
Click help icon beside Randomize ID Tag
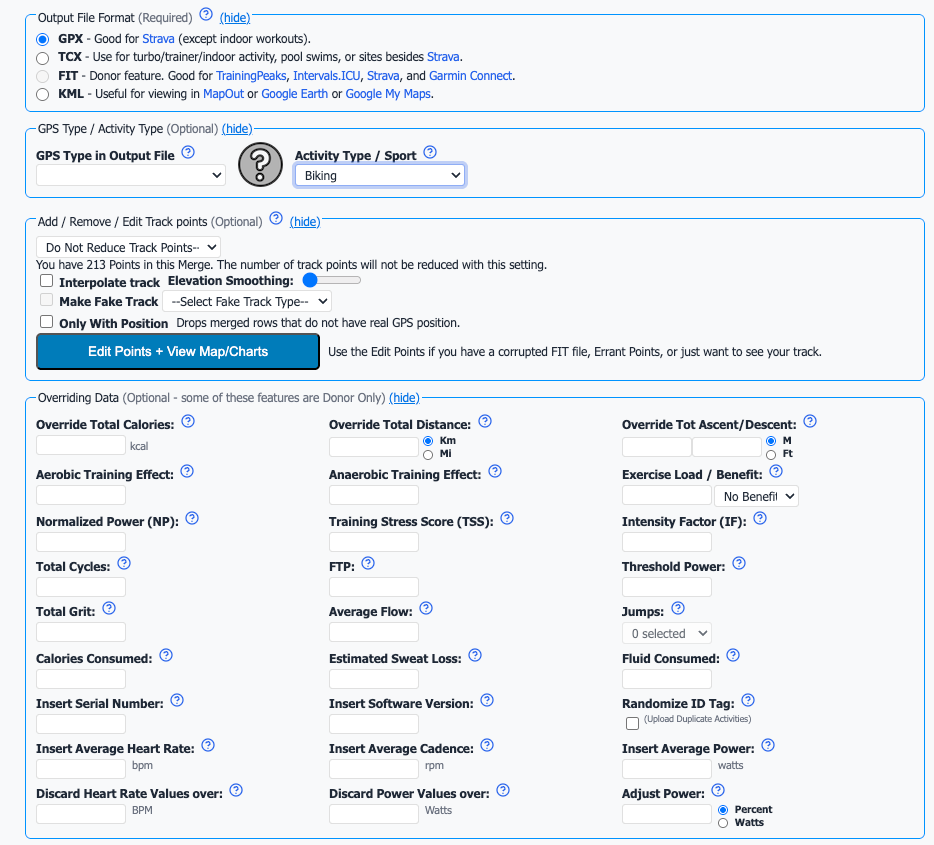click(747, 701)
